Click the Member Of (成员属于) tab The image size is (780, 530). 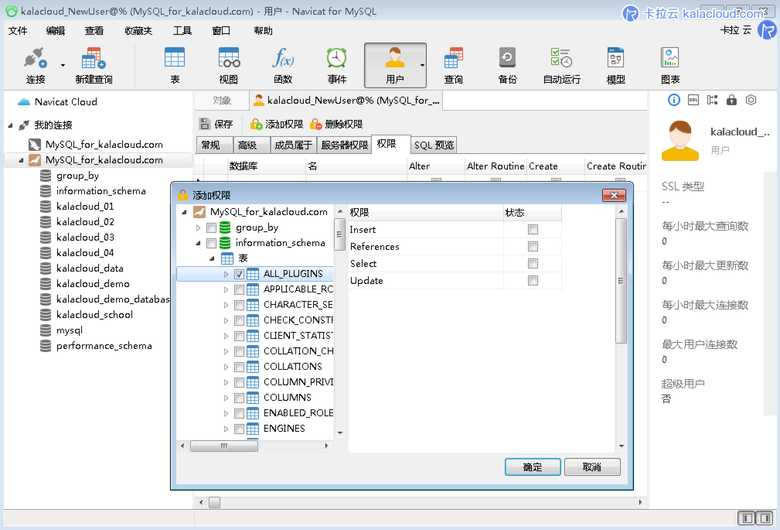click(293, 145)
